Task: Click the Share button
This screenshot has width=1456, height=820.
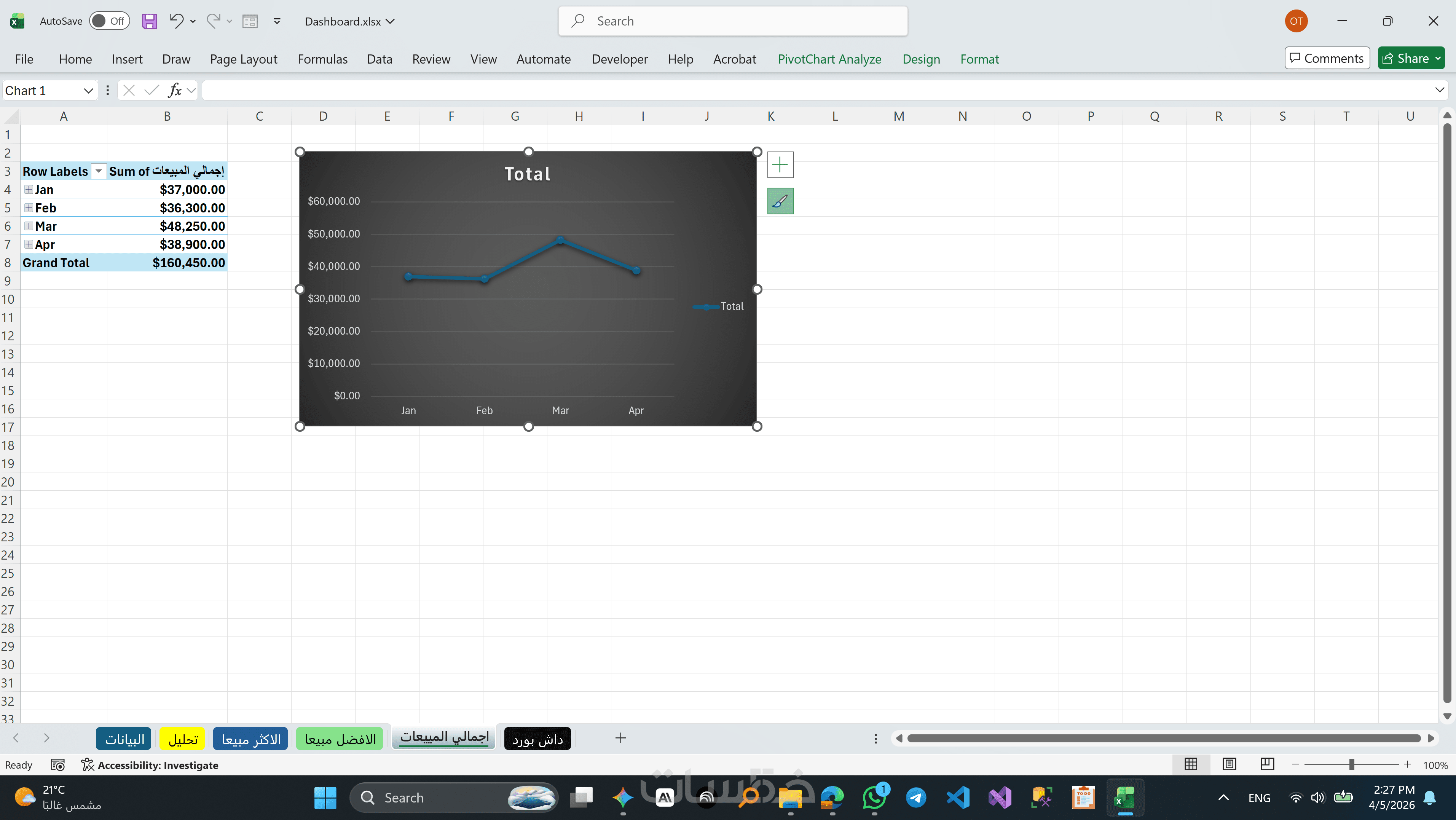Action: point(1406,58)
